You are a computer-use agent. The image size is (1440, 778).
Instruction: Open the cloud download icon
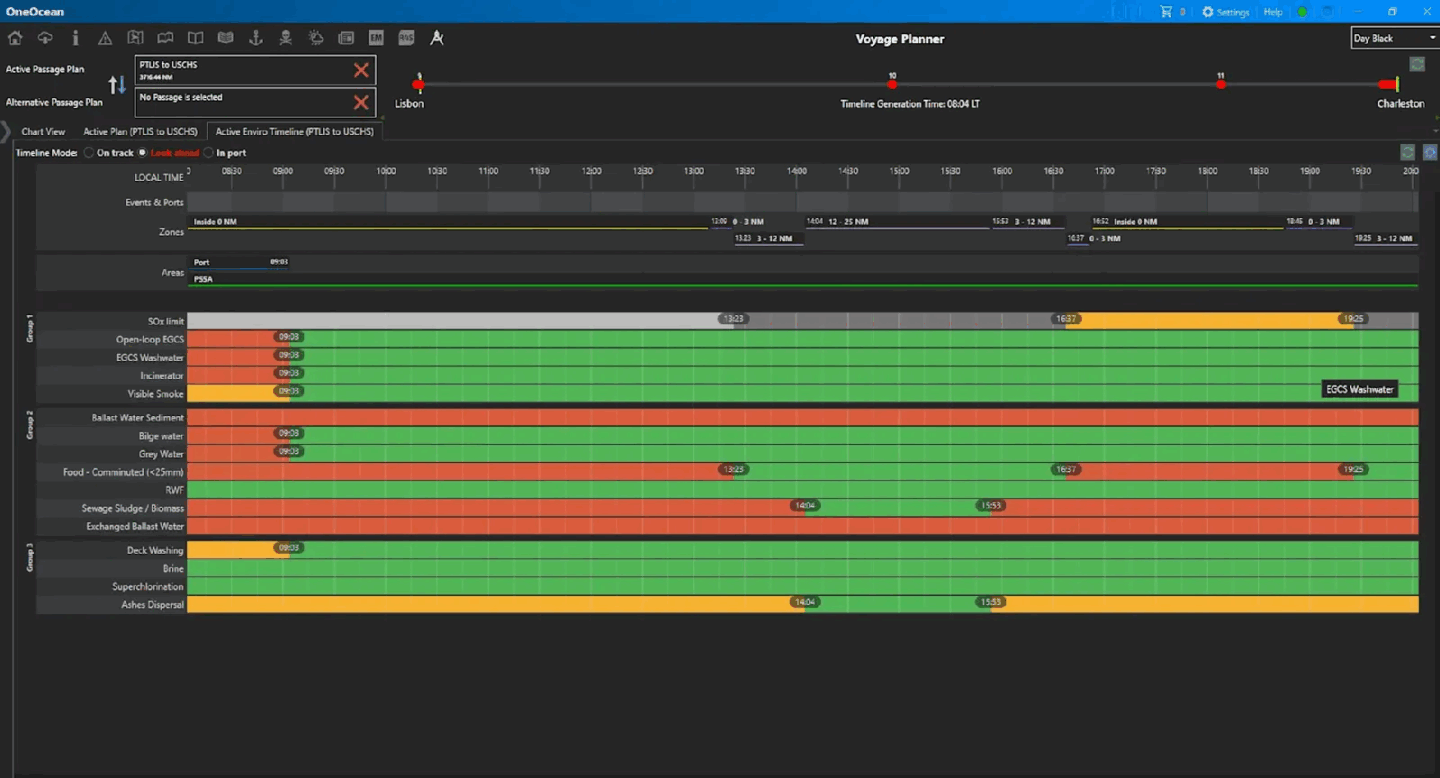point(45,38)
